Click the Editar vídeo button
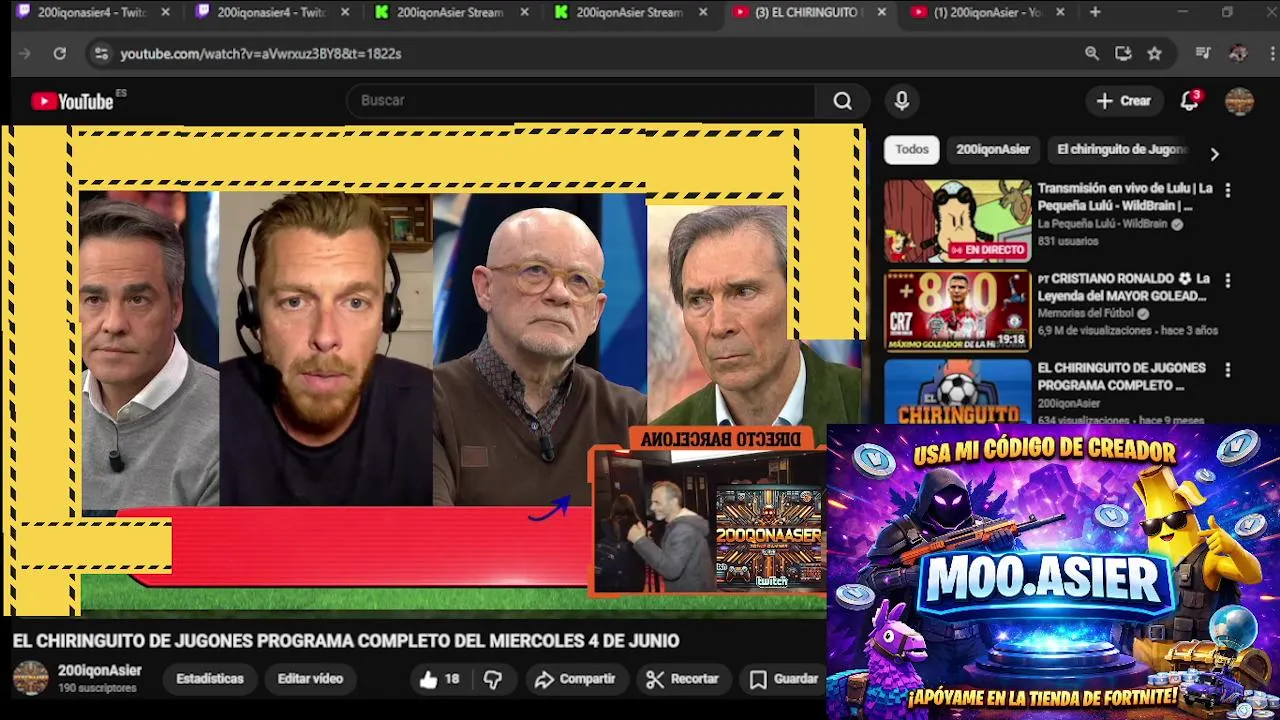 click(310, 678)
